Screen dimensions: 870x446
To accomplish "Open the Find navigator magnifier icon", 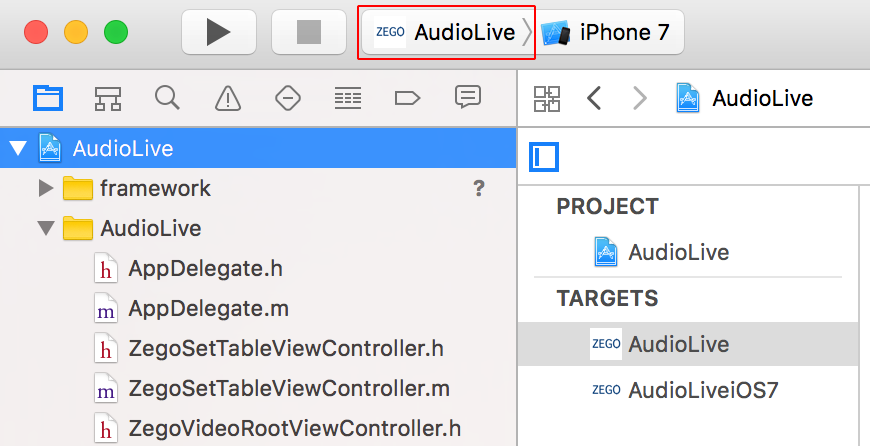I will (x=167, y=98).
